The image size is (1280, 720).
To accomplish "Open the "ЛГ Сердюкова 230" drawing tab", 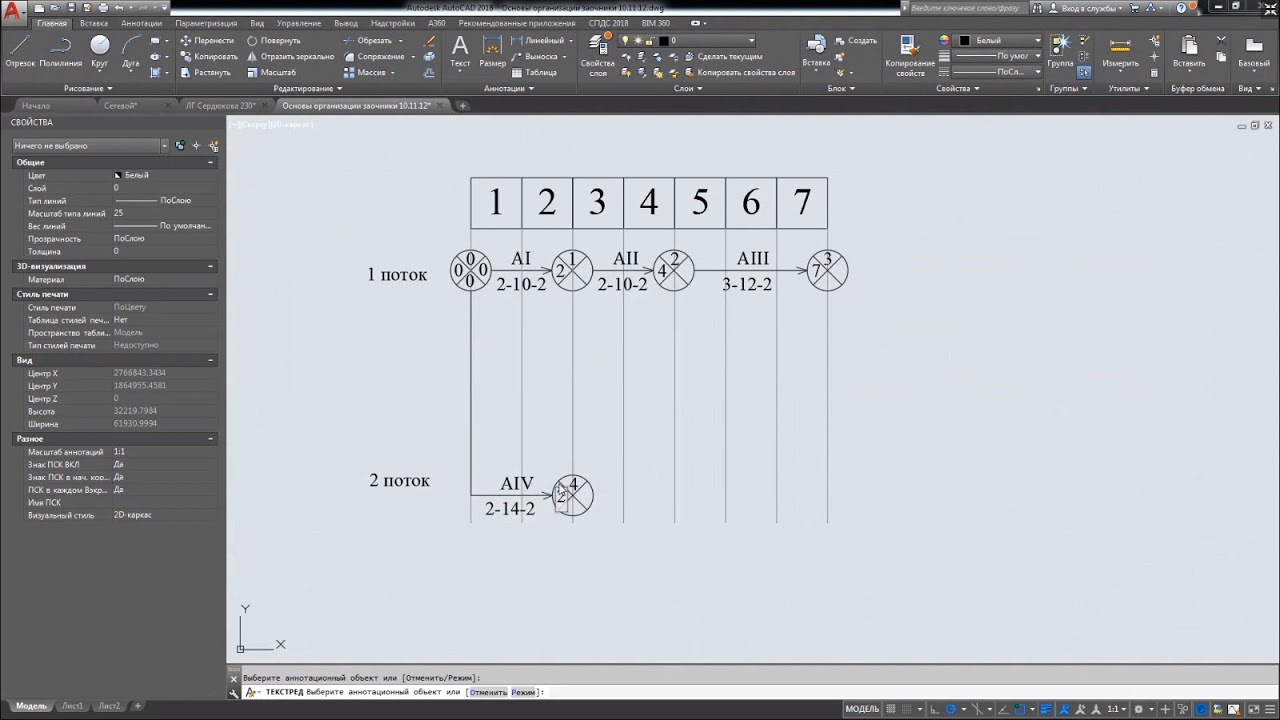I will pos(221,105).
